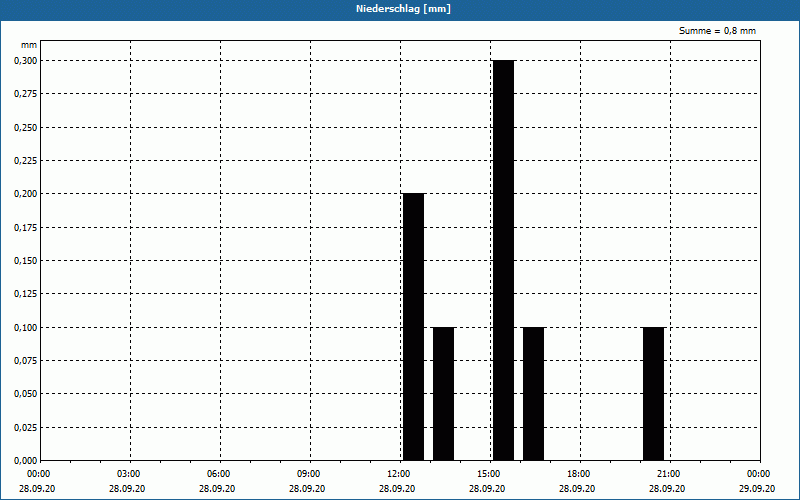This screenshot has width=800, height=500.
Task: Click the mm unit label above y-axis
Action: 29,45
